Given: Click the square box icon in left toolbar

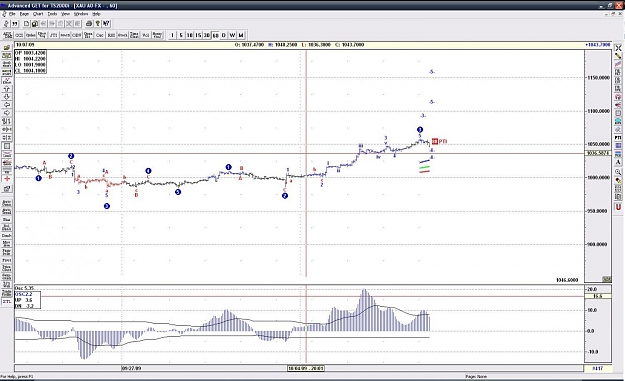Looking at the screenshot, I should pyautogui.click(x=7, y=146).
